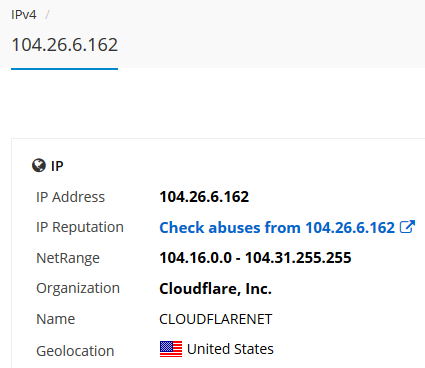Viewport: 425px width, 368px height.
Task: Click the IP Reputation field label
Action: [80, 228]
